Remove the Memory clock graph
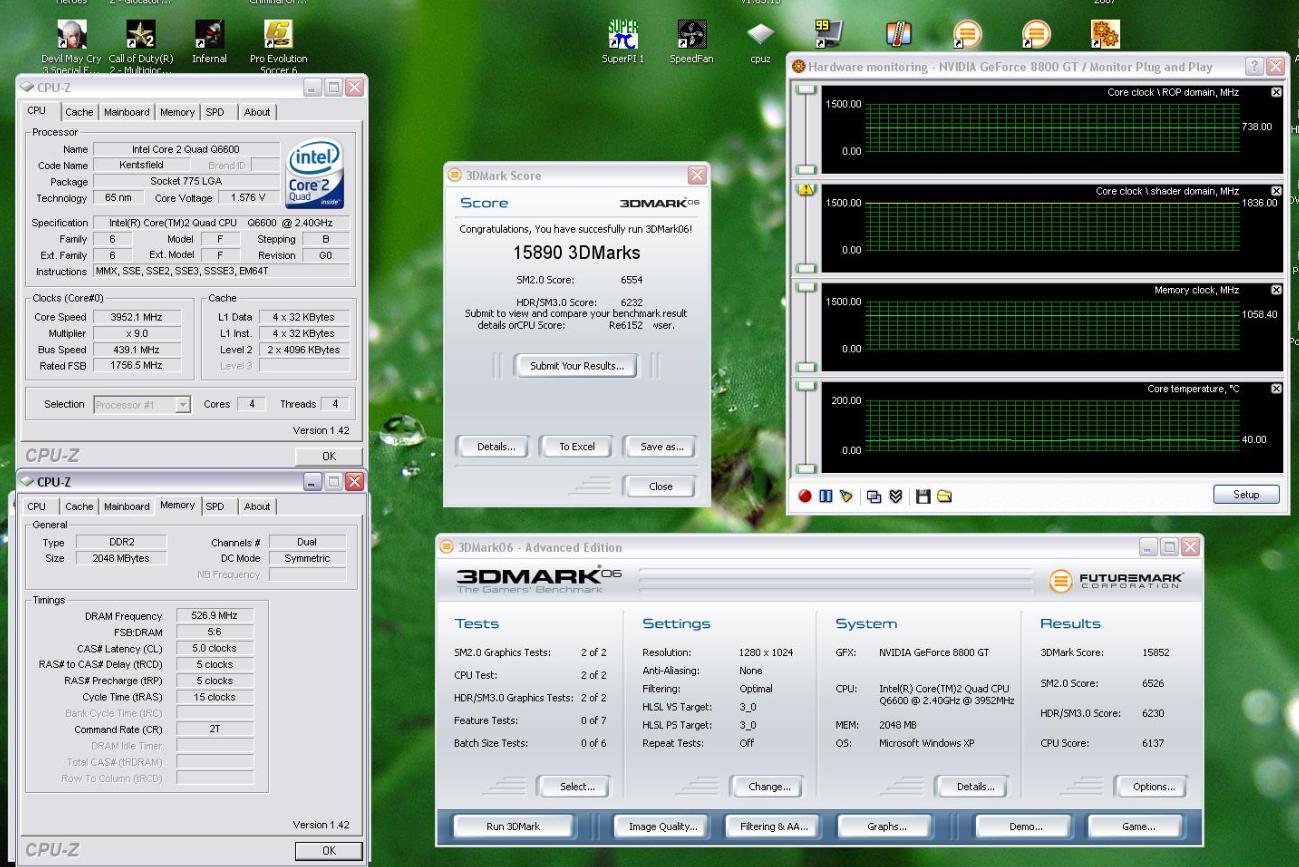This screenshot has height=867, width=1299. coord(1276,290)
